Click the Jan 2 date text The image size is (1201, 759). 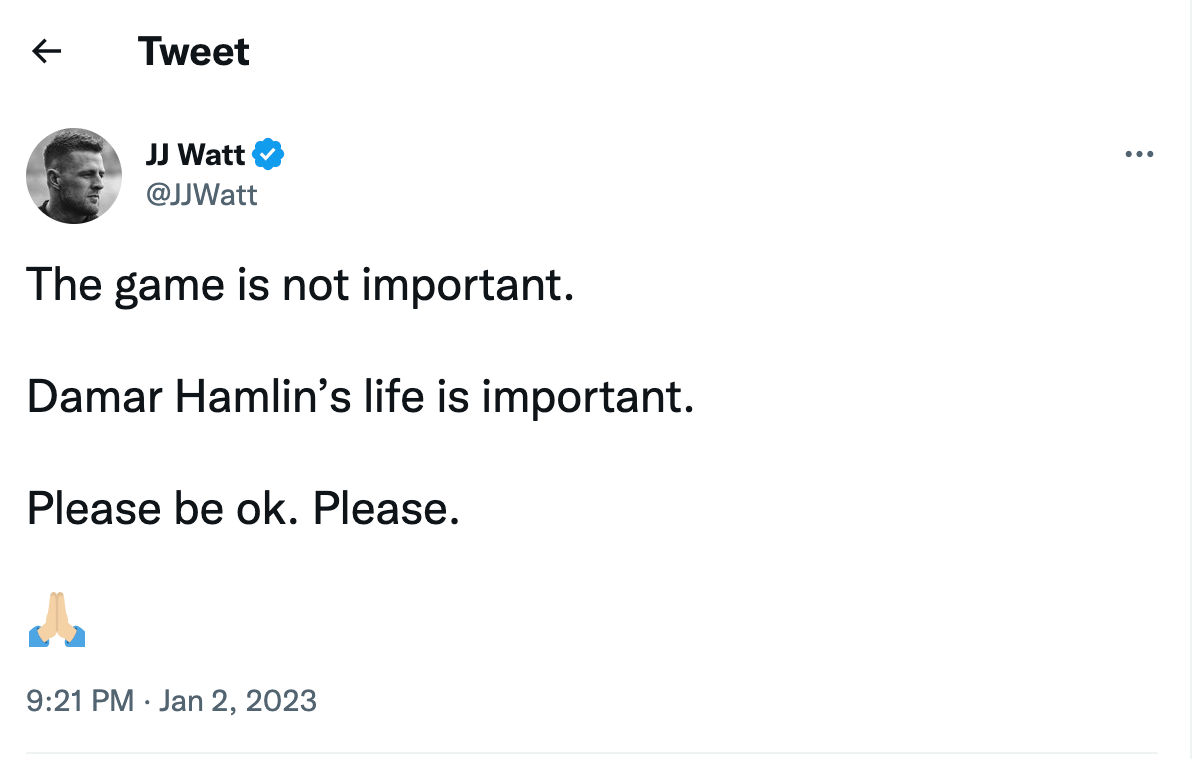197,701
